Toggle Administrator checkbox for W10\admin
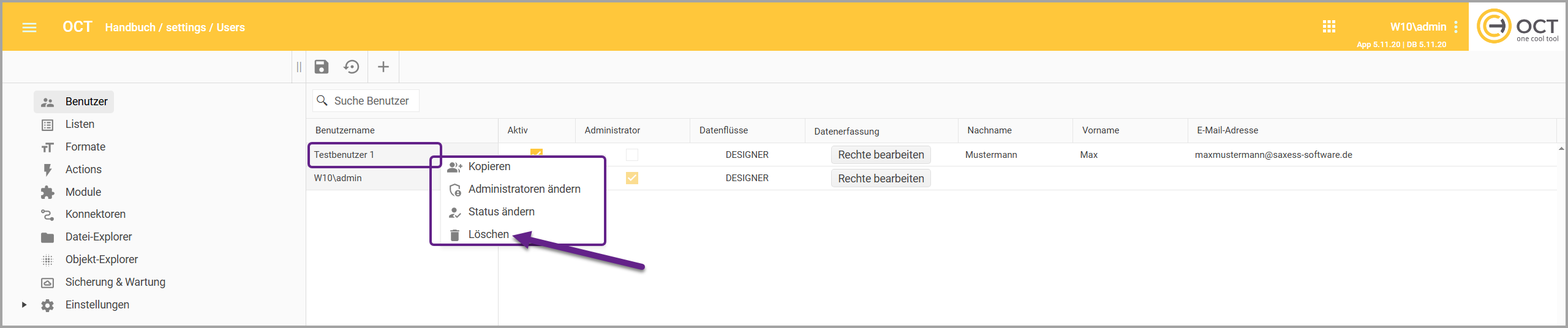The height and width of the screenshot is (328, 1568). pos(631,178)
